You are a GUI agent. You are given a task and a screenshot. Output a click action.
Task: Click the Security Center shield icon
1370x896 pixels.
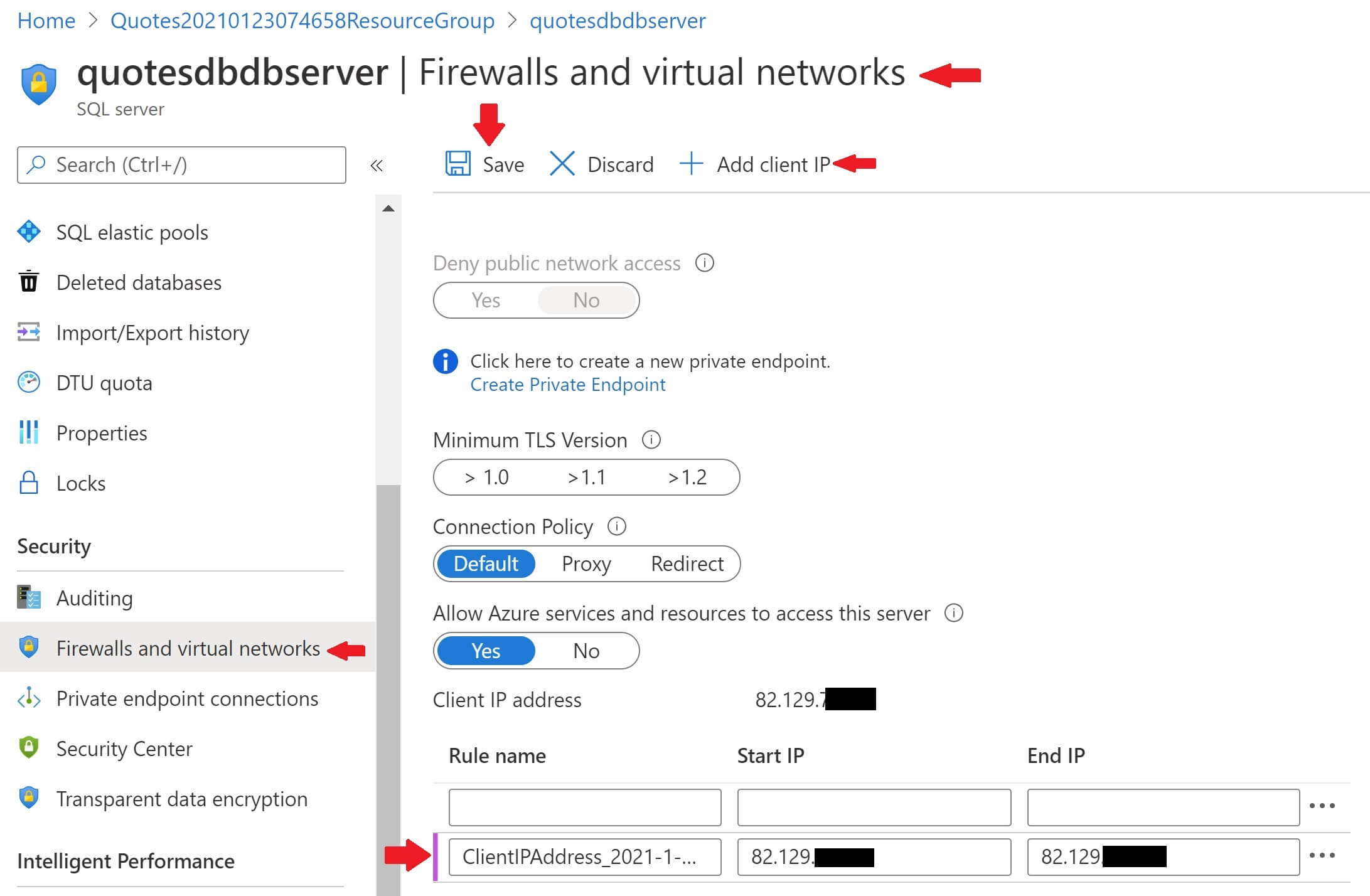click(x=29, y=748)
